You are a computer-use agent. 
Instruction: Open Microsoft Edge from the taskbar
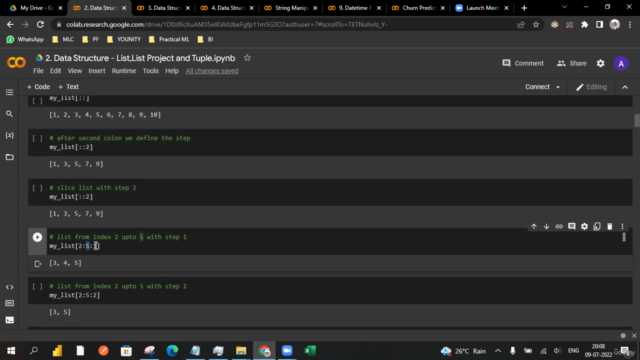coord(172,351)
